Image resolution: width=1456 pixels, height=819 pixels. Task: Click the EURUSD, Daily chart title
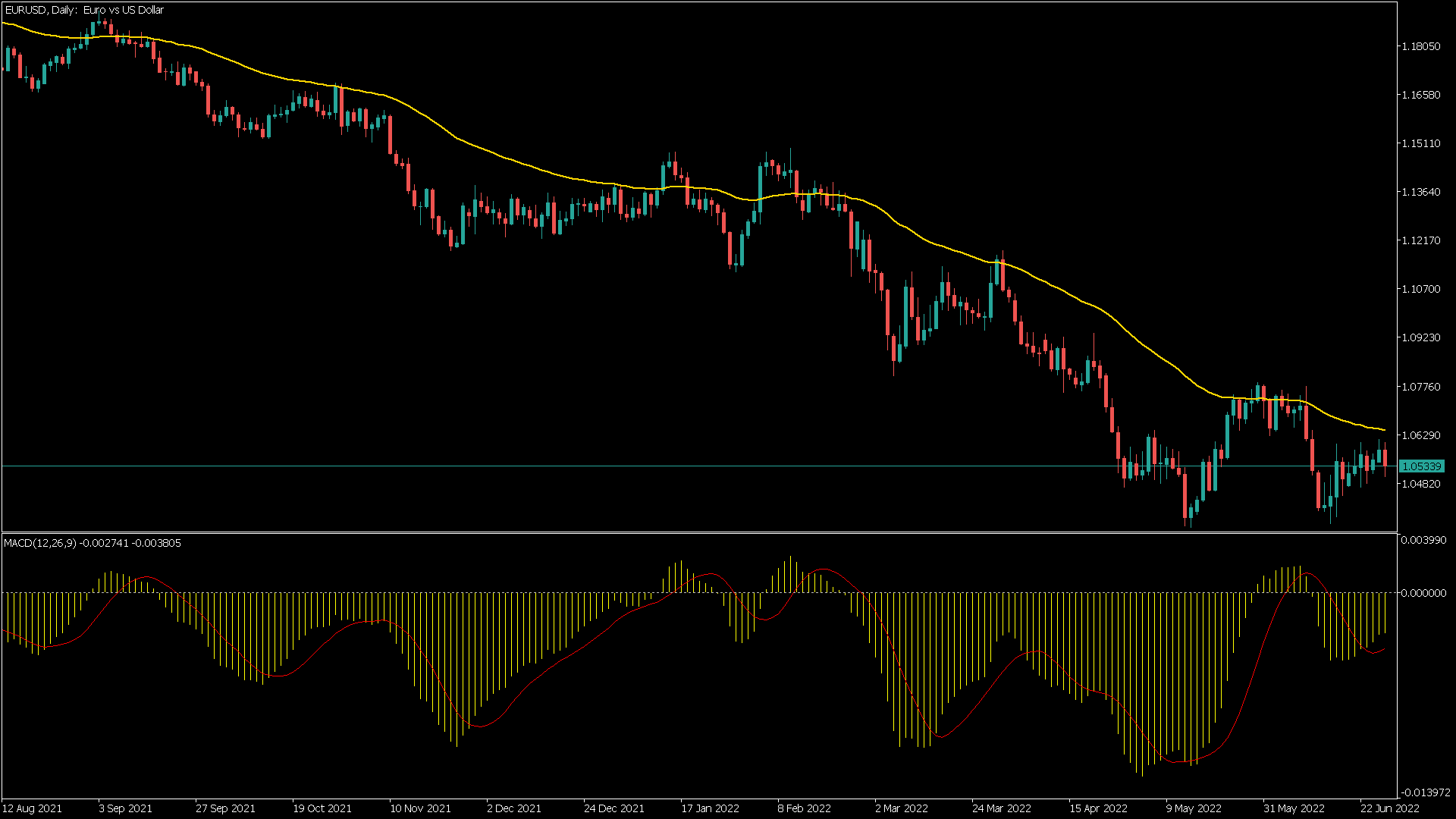point(84,10)
